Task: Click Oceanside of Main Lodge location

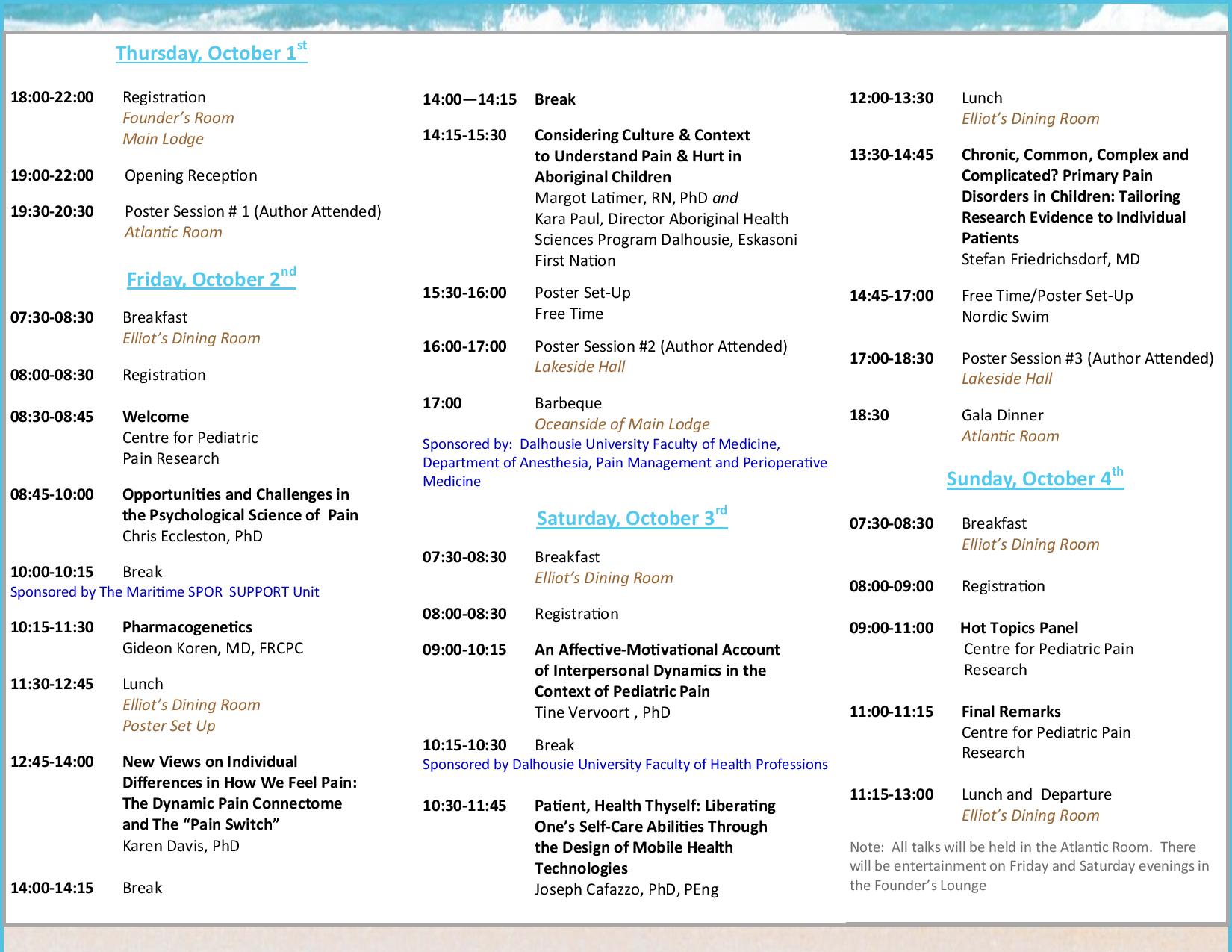Action: [622, 424]
